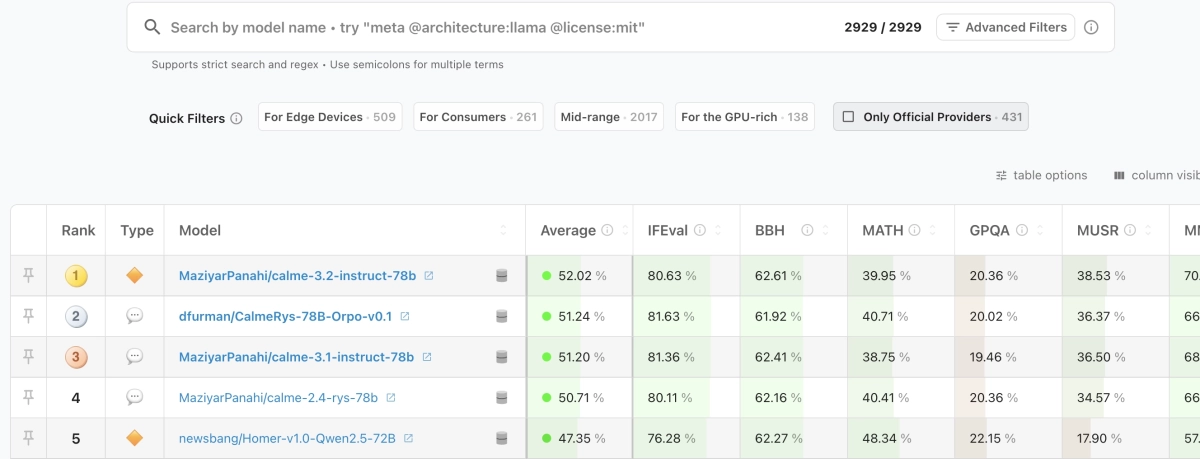Expand the Advanced Filters panel
1200x459 pixels.
[1005, 27]
